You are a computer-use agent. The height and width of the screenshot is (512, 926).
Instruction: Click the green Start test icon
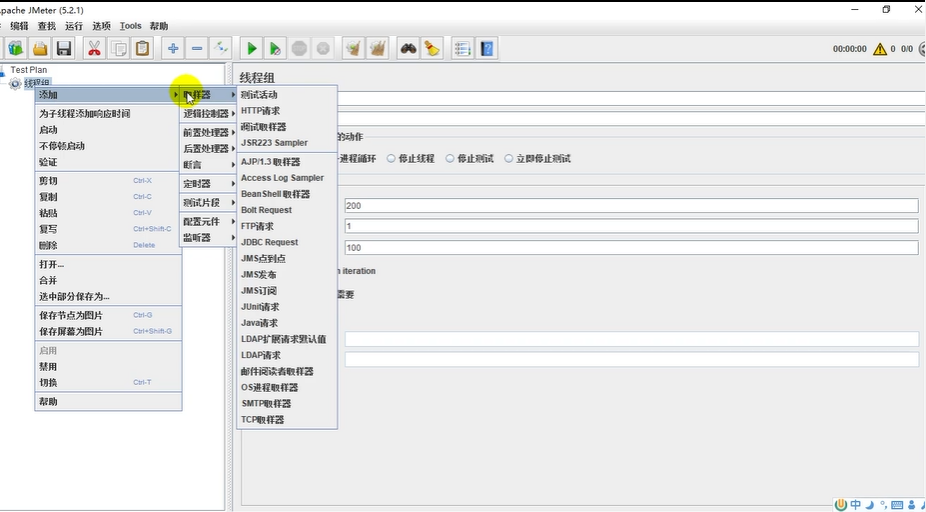tap(252, 48)
